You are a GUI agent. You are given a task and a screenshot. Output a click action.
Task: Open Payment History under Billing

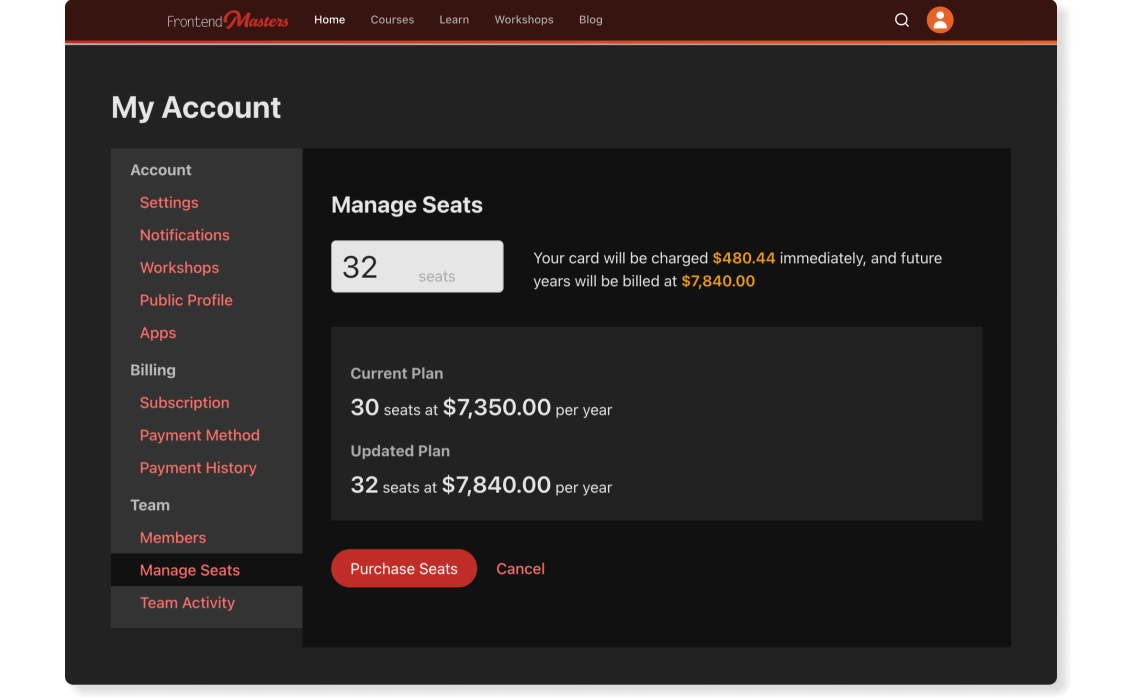[x=198, y=467]
